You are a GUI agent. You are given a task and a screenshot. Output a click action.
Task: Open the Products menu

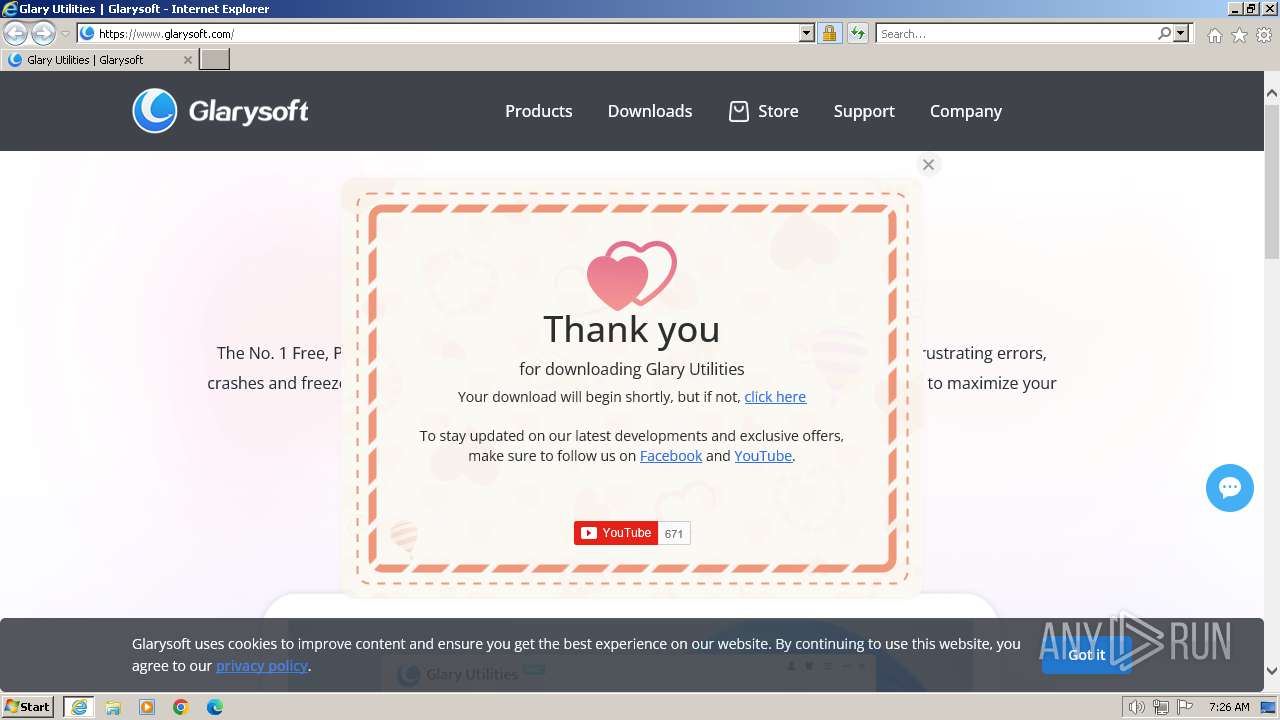[x=538, y=111]
